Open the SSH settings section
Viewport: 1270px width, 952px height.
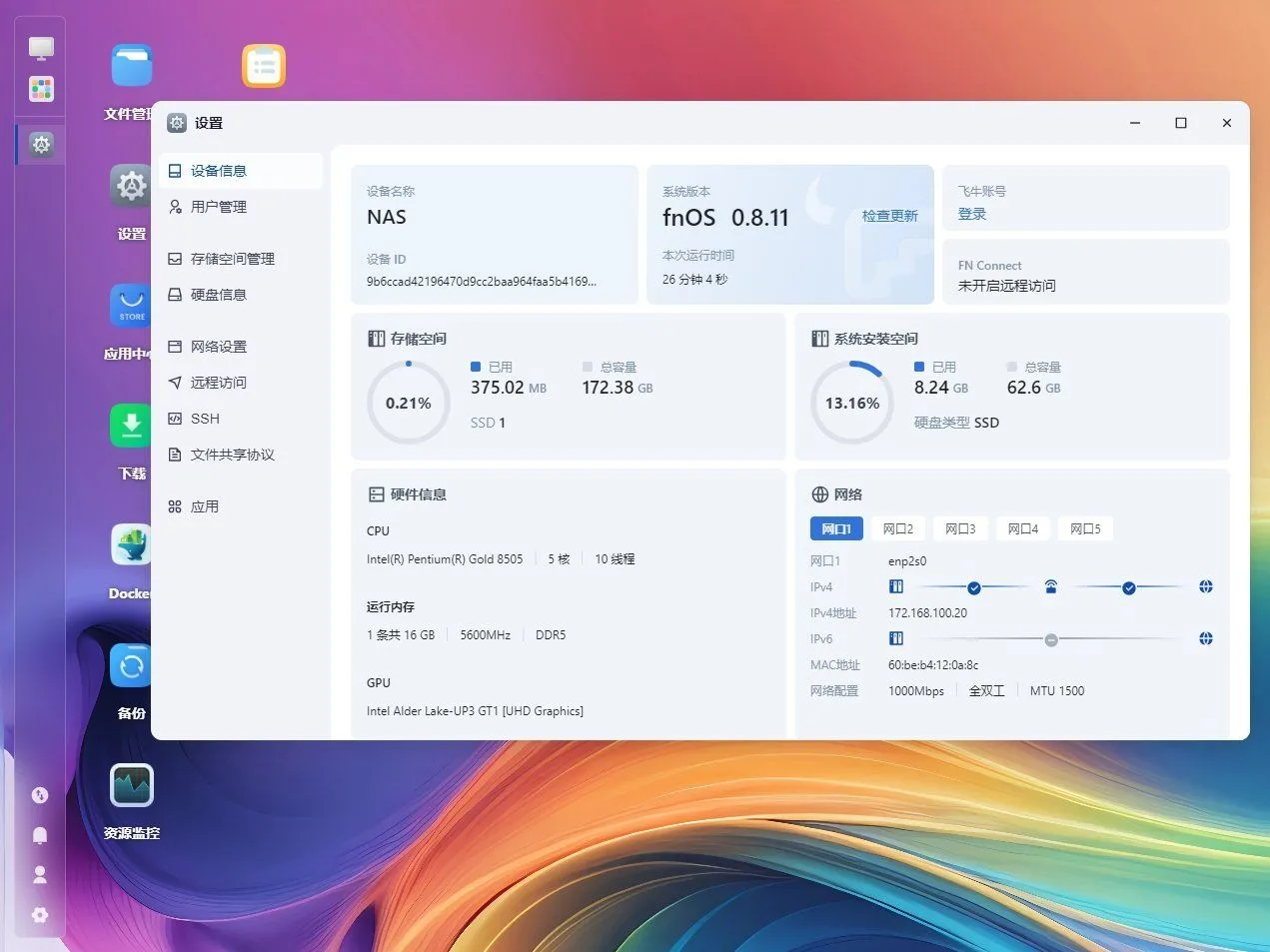(x=205, y=418)
